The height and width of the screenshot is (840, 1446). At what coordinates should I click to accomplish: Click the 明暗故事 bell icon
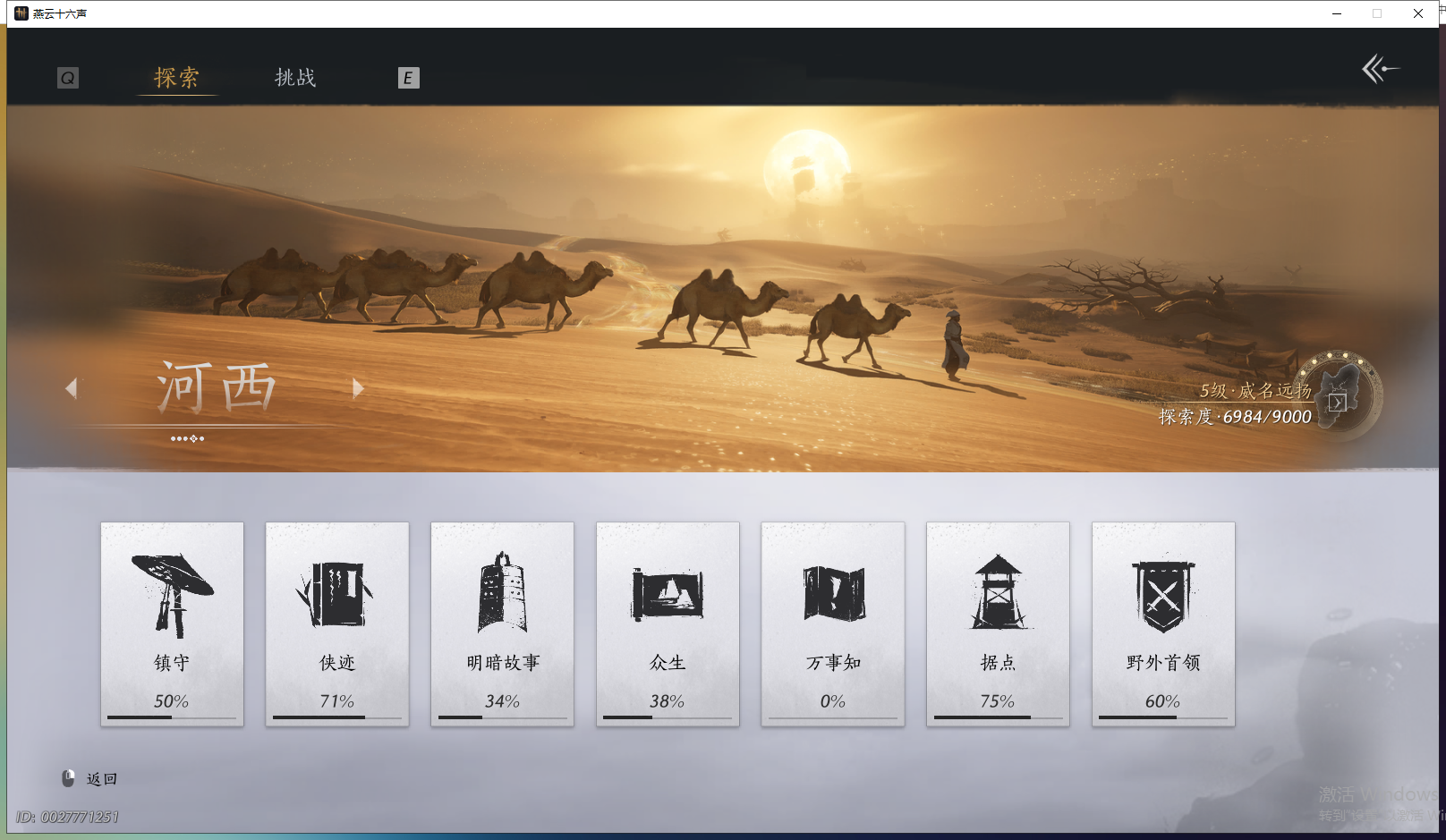pyautogui.click(x=502, y=590)
